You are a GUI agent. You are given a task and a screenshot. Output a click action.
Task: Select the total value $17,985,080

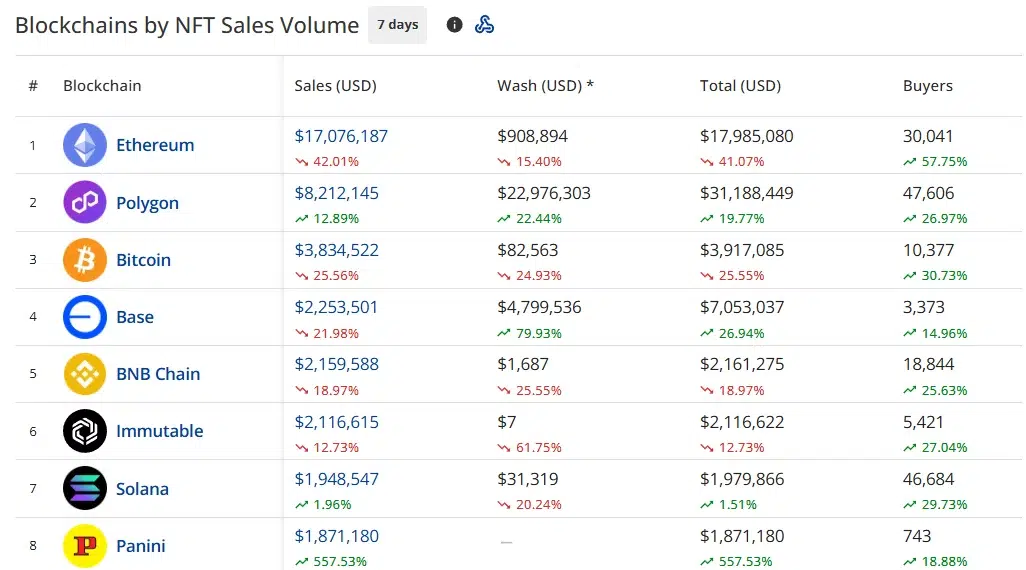click(747, 136)
